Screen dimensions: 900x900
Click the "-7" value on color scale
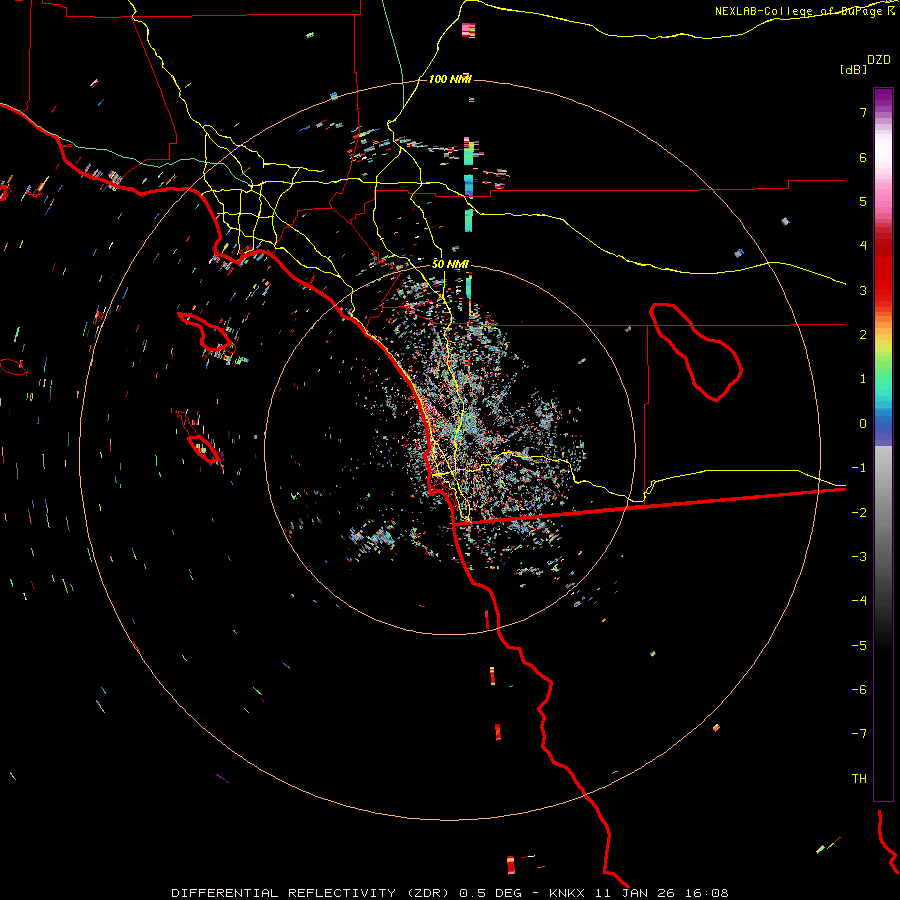coord(859,734)
